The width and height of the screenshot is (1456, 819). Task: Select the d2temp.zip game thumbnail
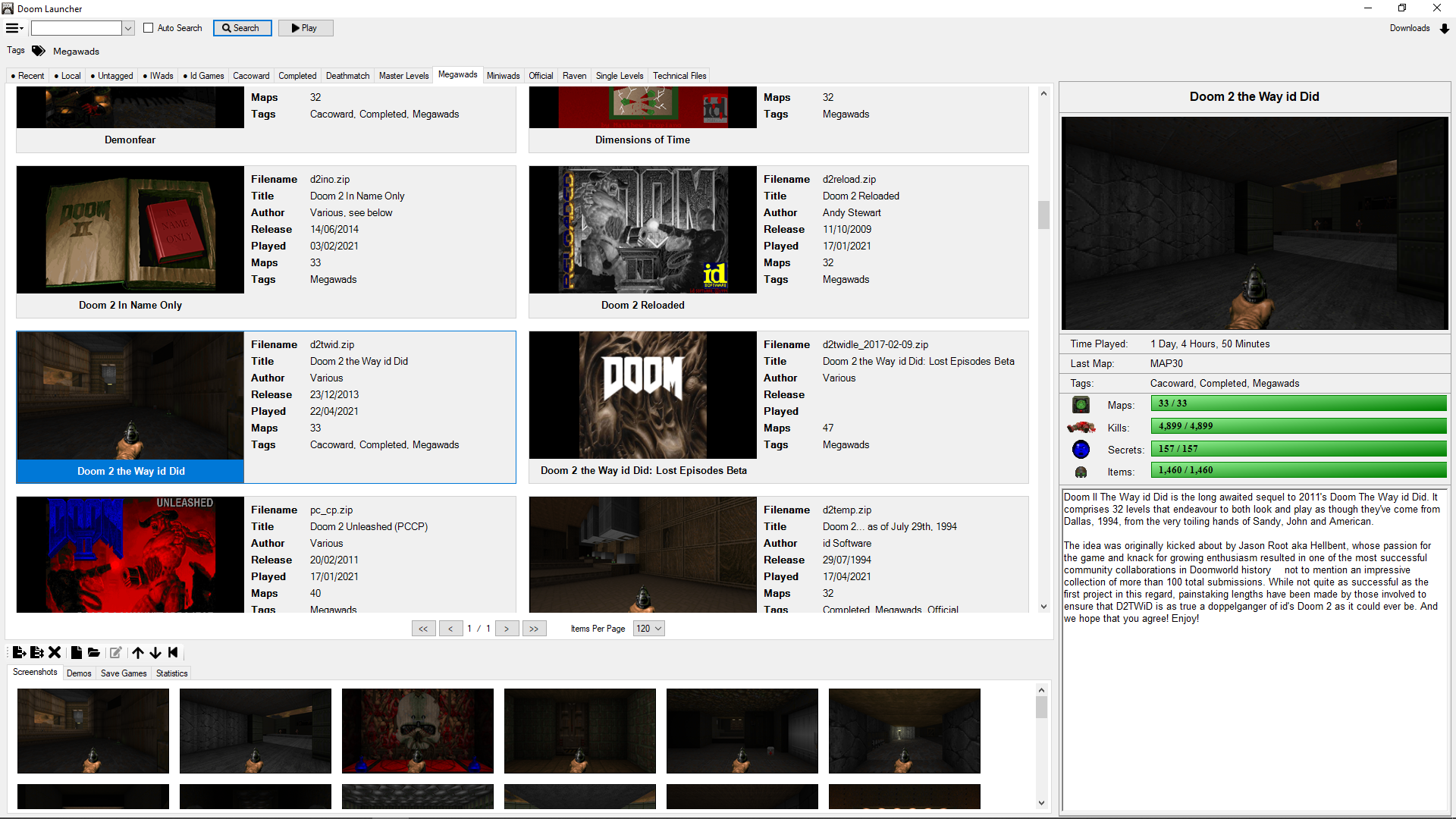click(x=643, y=554)
